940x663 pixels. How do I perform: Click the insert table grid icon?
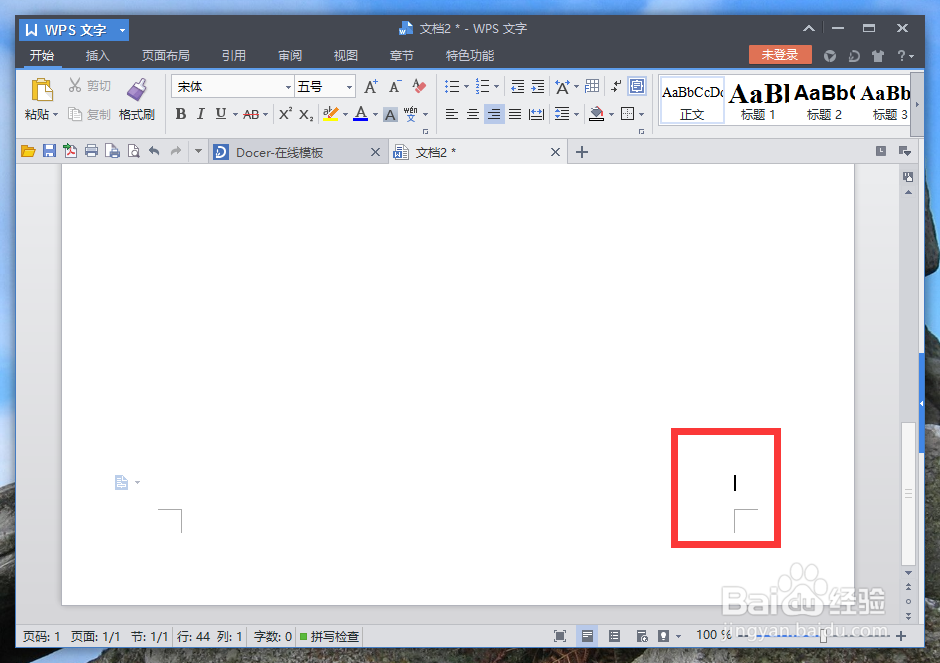coord(592,86)
